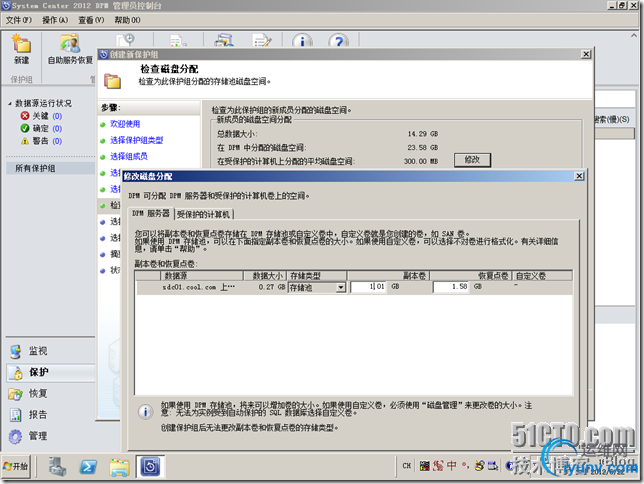Click 修改 (Modify) button
Image resolution: width=644 pixels, height=484 pixels.
tap(472, 160)
